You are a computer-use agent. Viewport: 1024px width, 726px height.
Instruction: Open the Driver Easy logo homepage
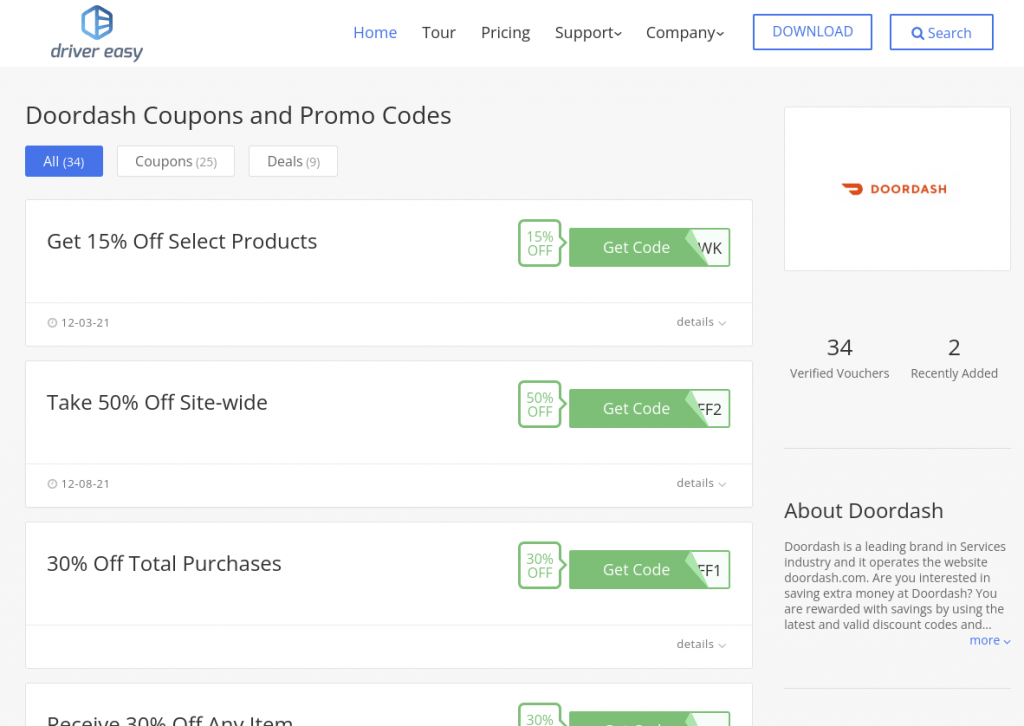(x=97, y=33)
